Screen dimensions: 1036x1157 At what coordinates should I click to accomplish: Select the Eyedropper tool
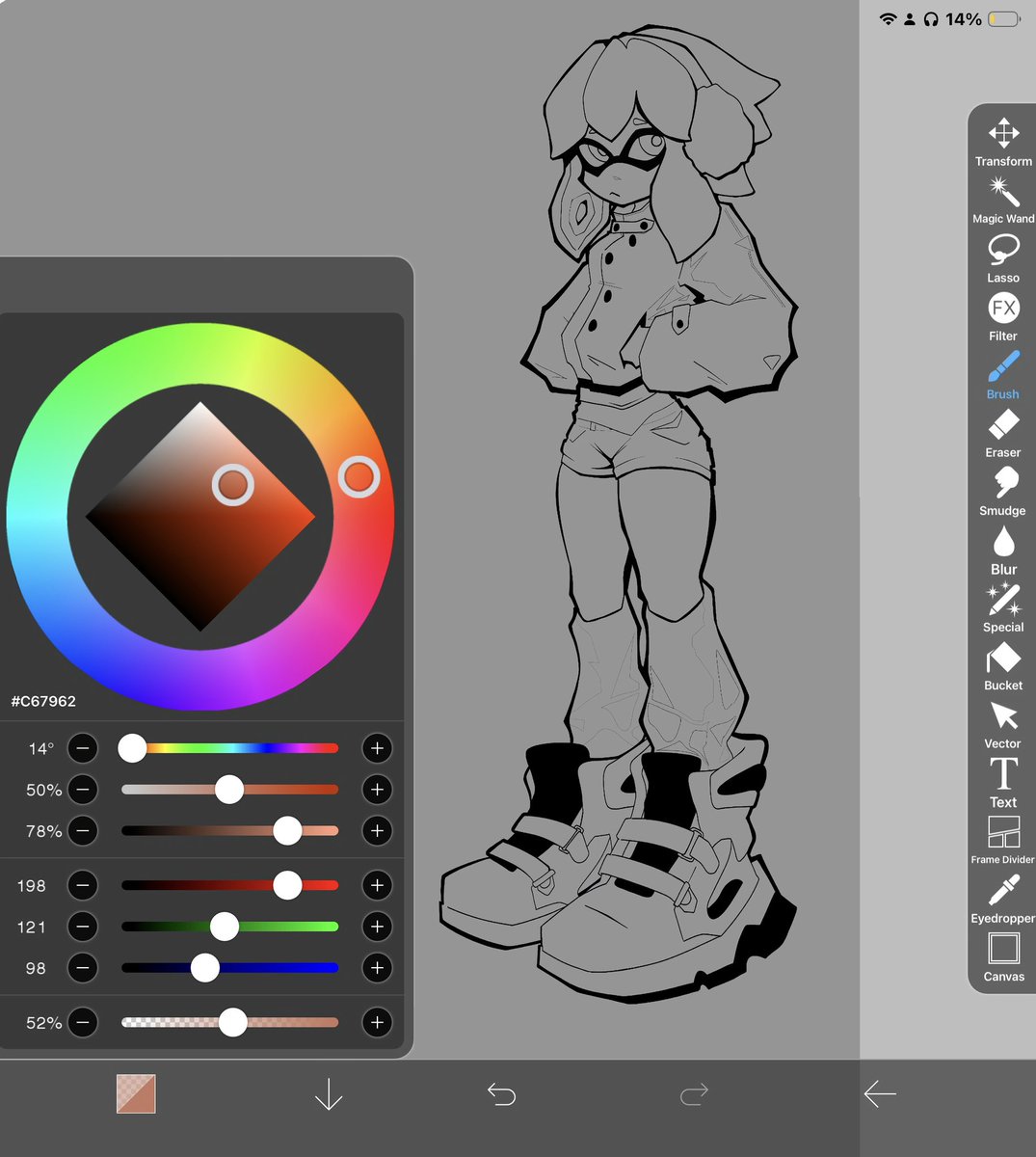pyautogui.click(x=1003, y=900)
